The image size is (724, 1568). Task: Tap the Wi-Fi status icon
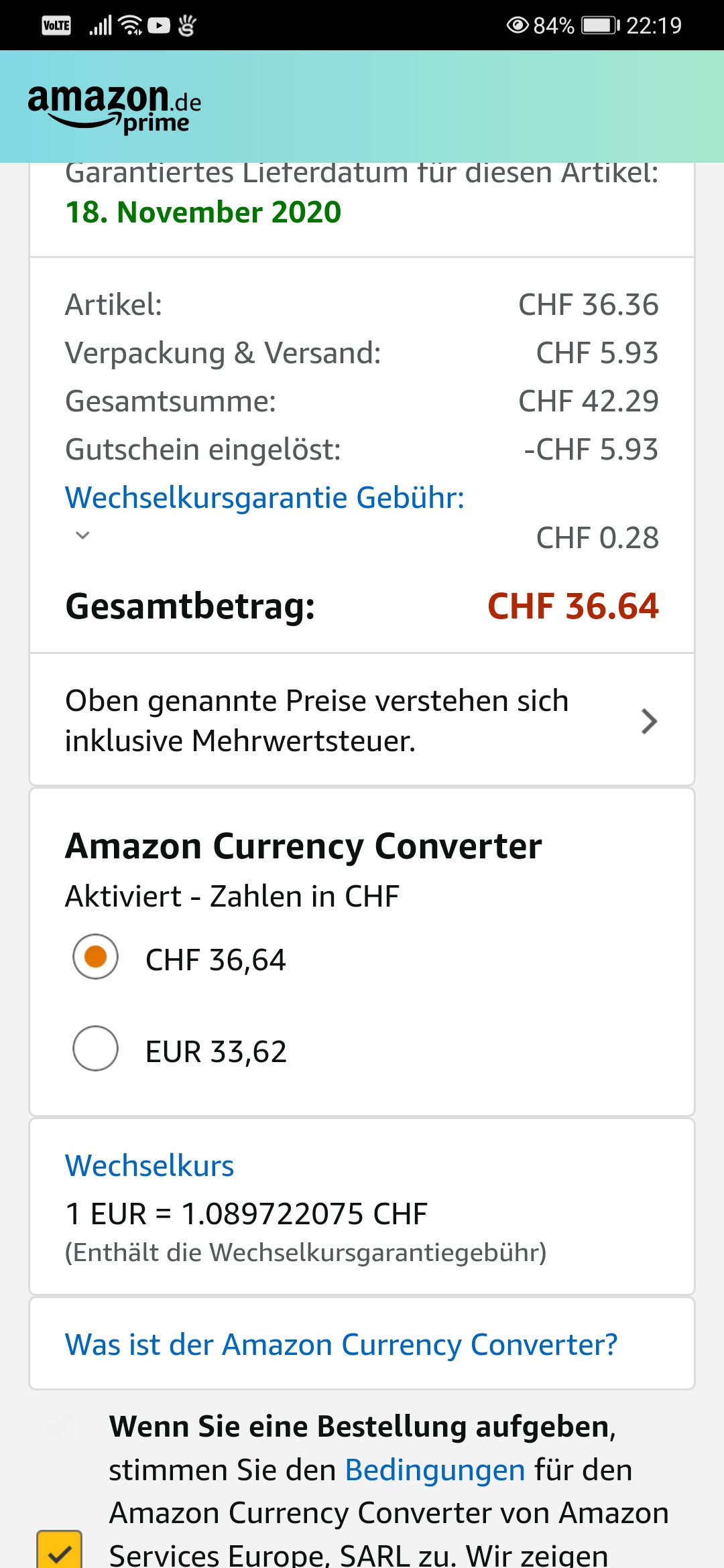click(x=130, y=25)
